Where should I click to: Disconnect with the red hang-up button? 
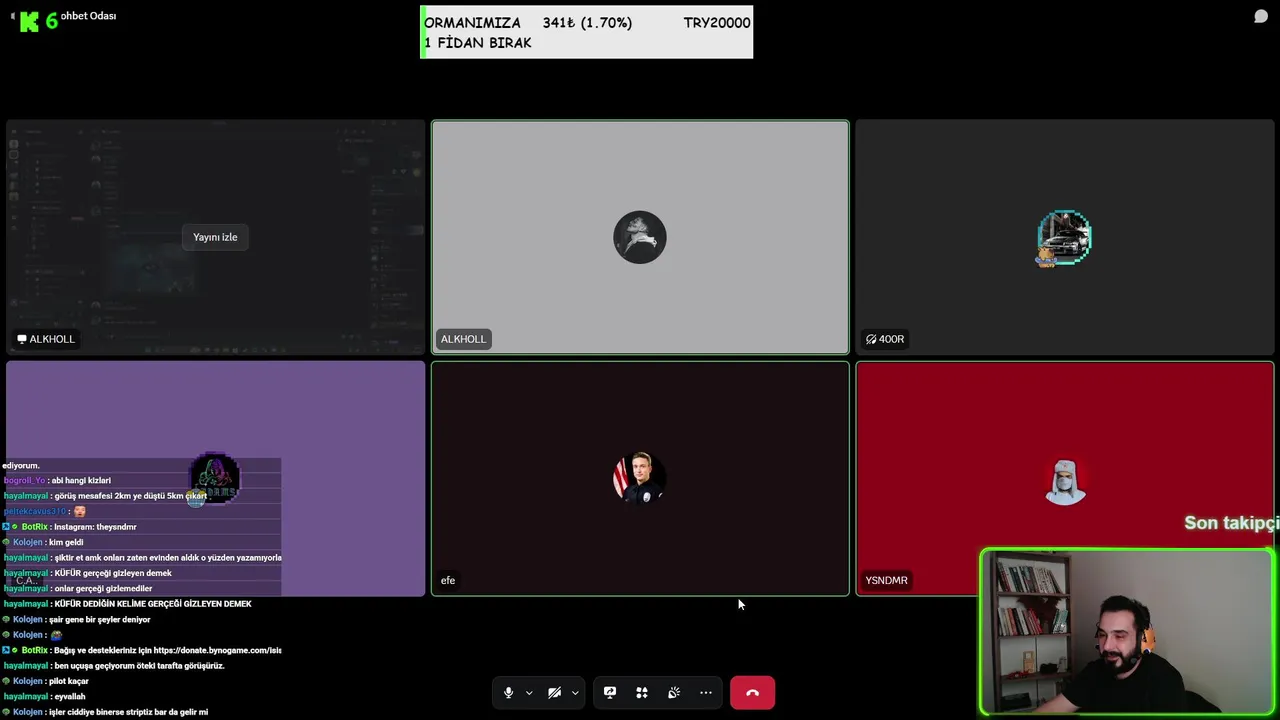[x=752, y=693]
